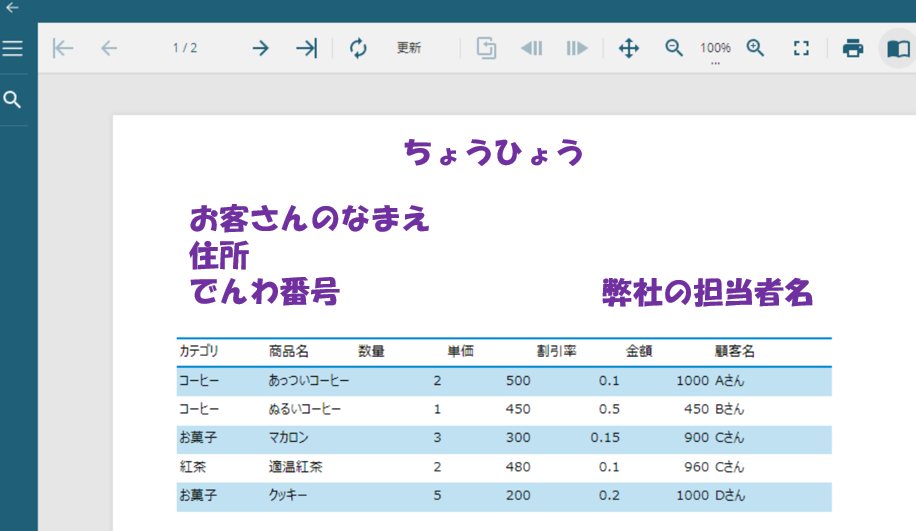
Task: Click the 更新 button
Action: [409, 48]
